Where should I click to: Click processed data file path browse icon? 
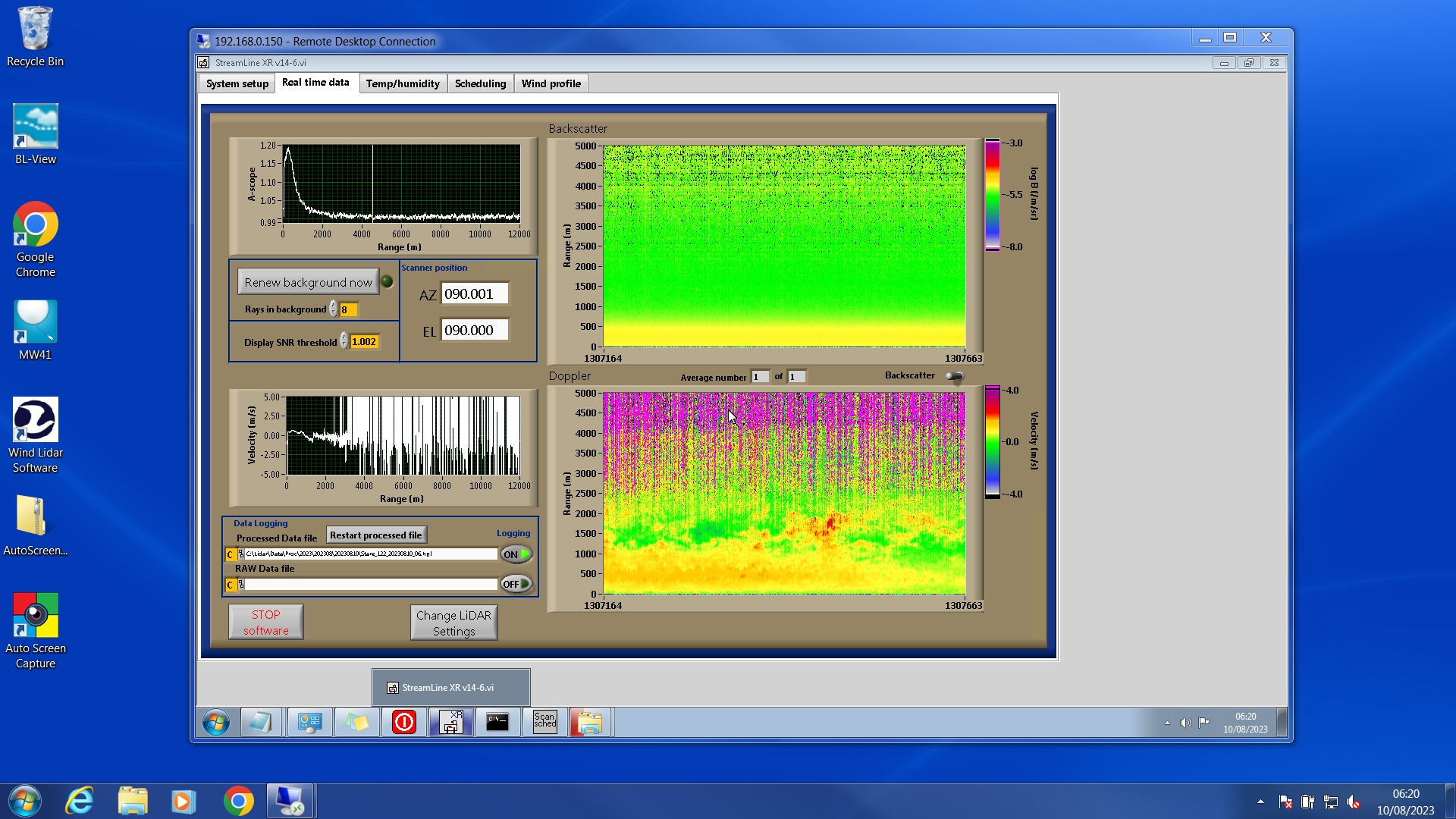coord(241,554)
